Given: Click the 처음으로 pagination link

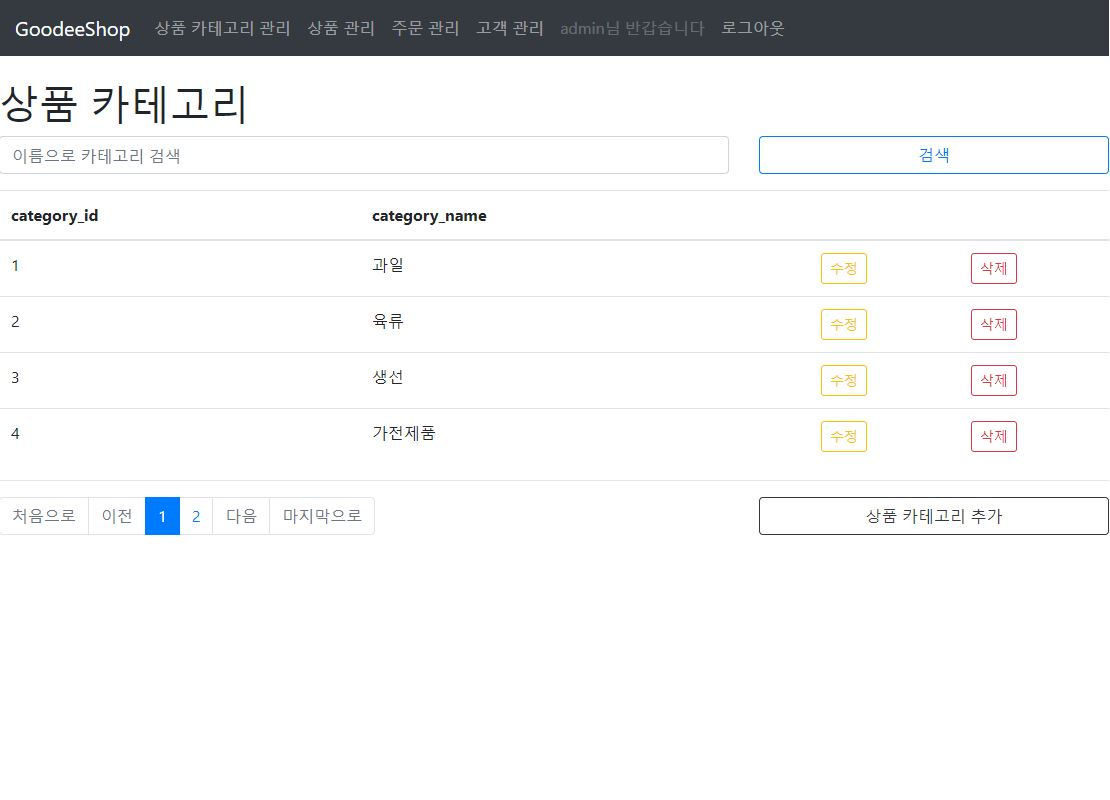Looking at the screenshot, I should pyautogui.click(x=44, y=516).
